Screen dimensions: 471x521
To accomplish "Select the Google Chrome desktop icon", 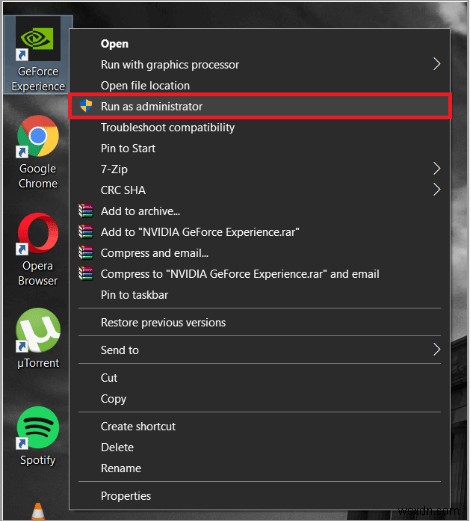I will pos(38,152).
